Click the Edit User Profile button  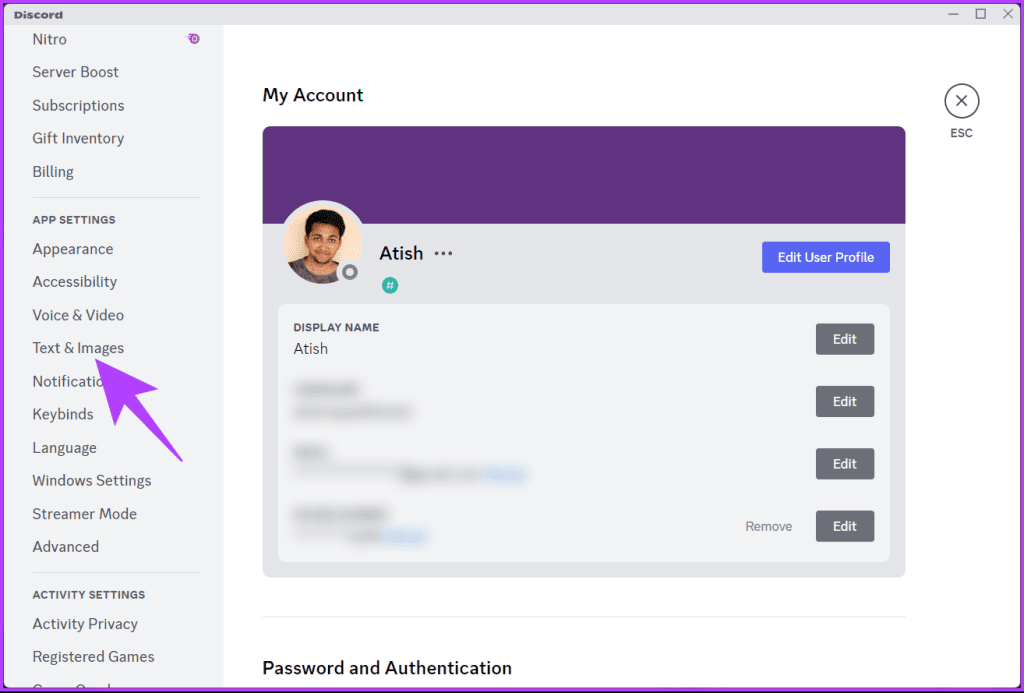pyautogui.click(x=825, y=257)
